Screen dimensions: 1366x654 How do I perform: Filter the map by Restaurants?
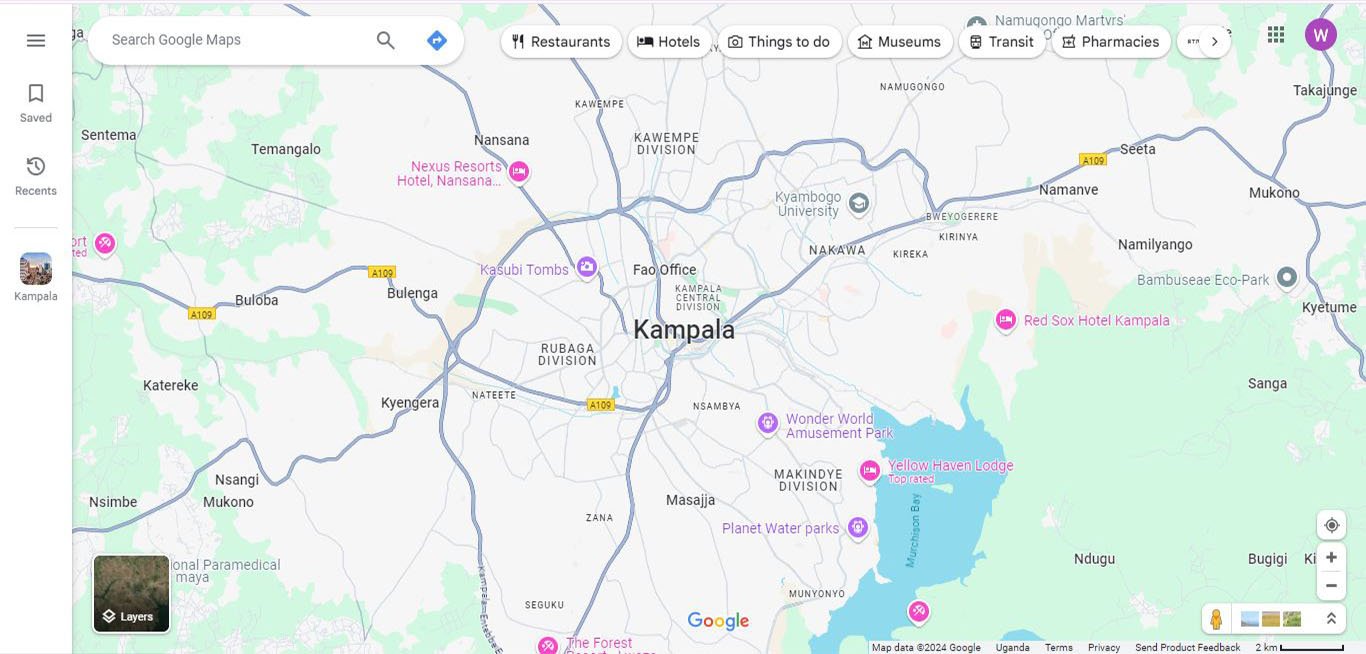(561, 41)
